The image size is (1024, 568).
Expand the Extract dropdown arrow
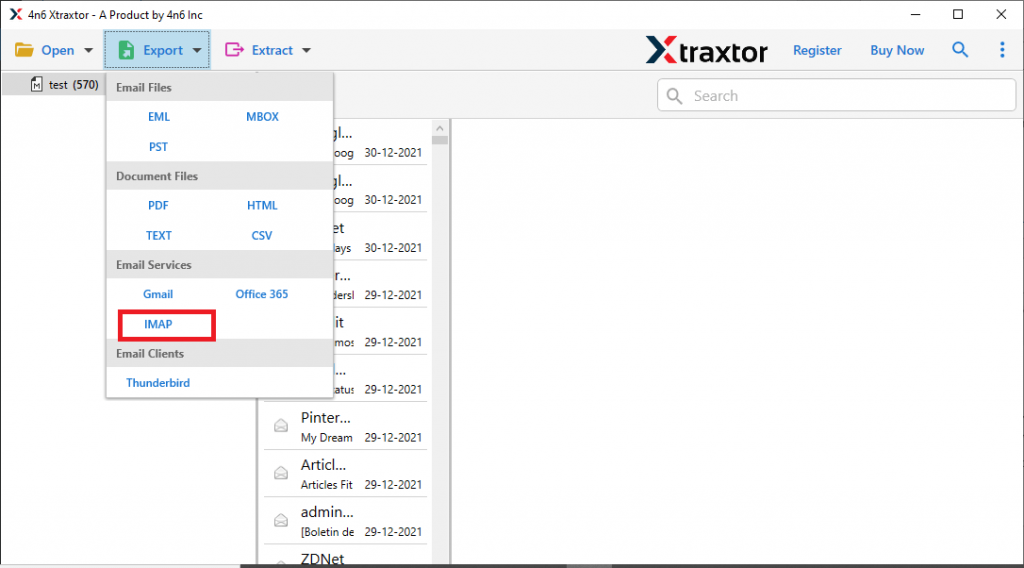tap(306, 51)
